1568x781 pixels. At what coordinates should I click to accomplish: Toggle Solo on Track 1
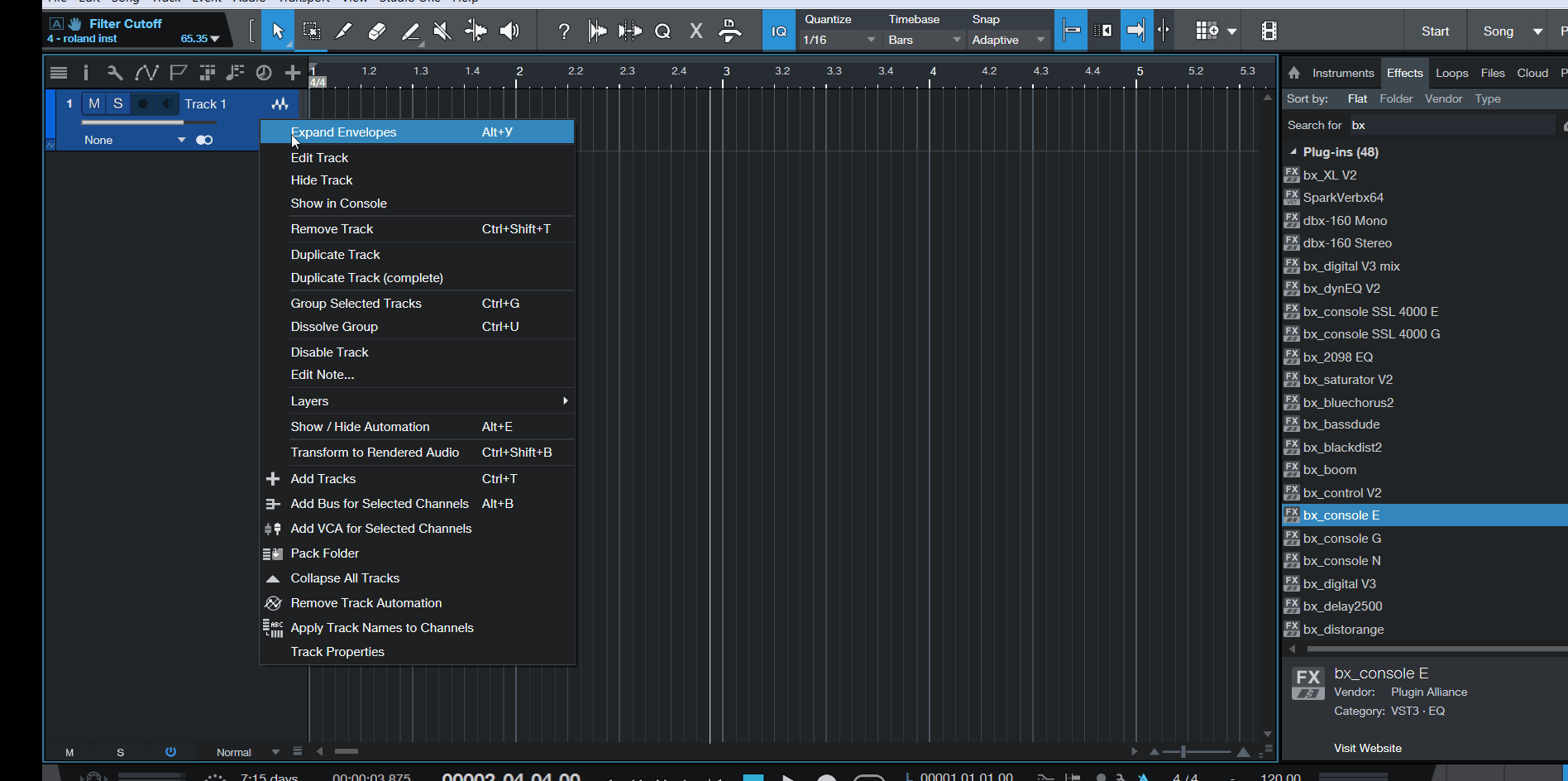118,103
